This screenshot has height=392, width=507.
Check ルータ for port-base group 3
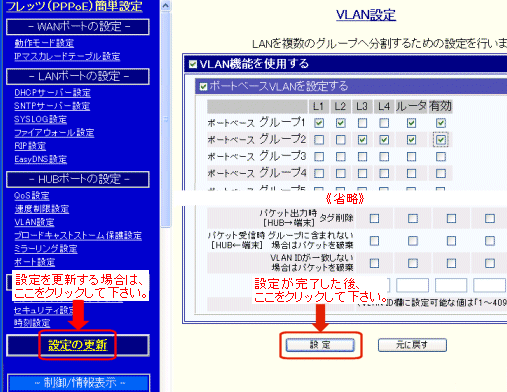[411, 156]
